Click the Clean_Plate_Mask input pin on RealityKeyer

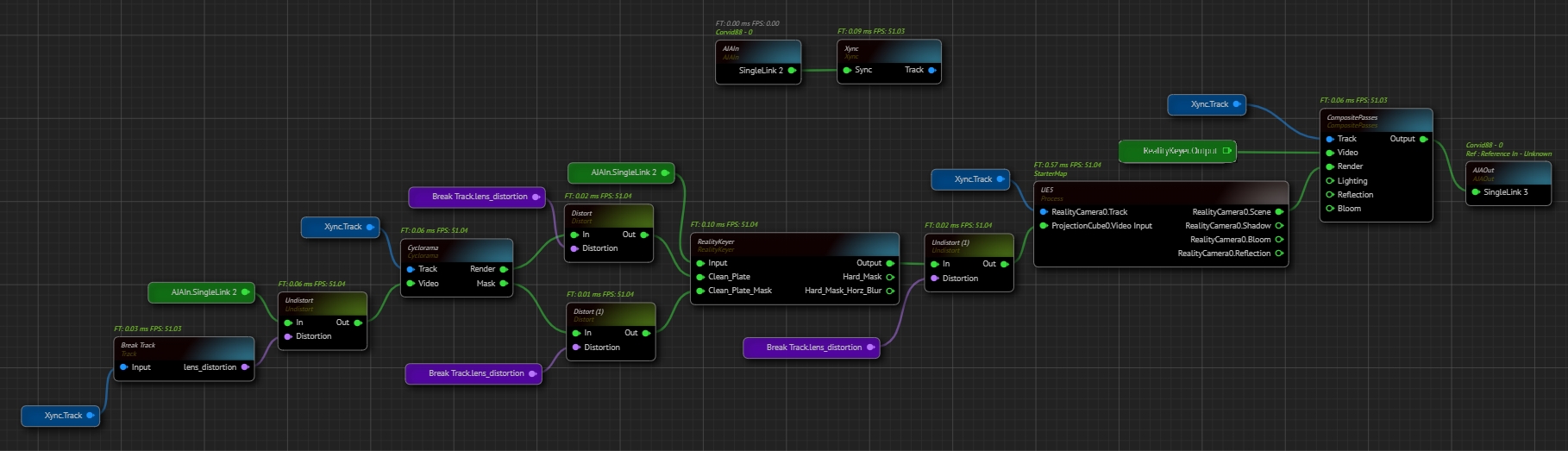tap(700, 291)
